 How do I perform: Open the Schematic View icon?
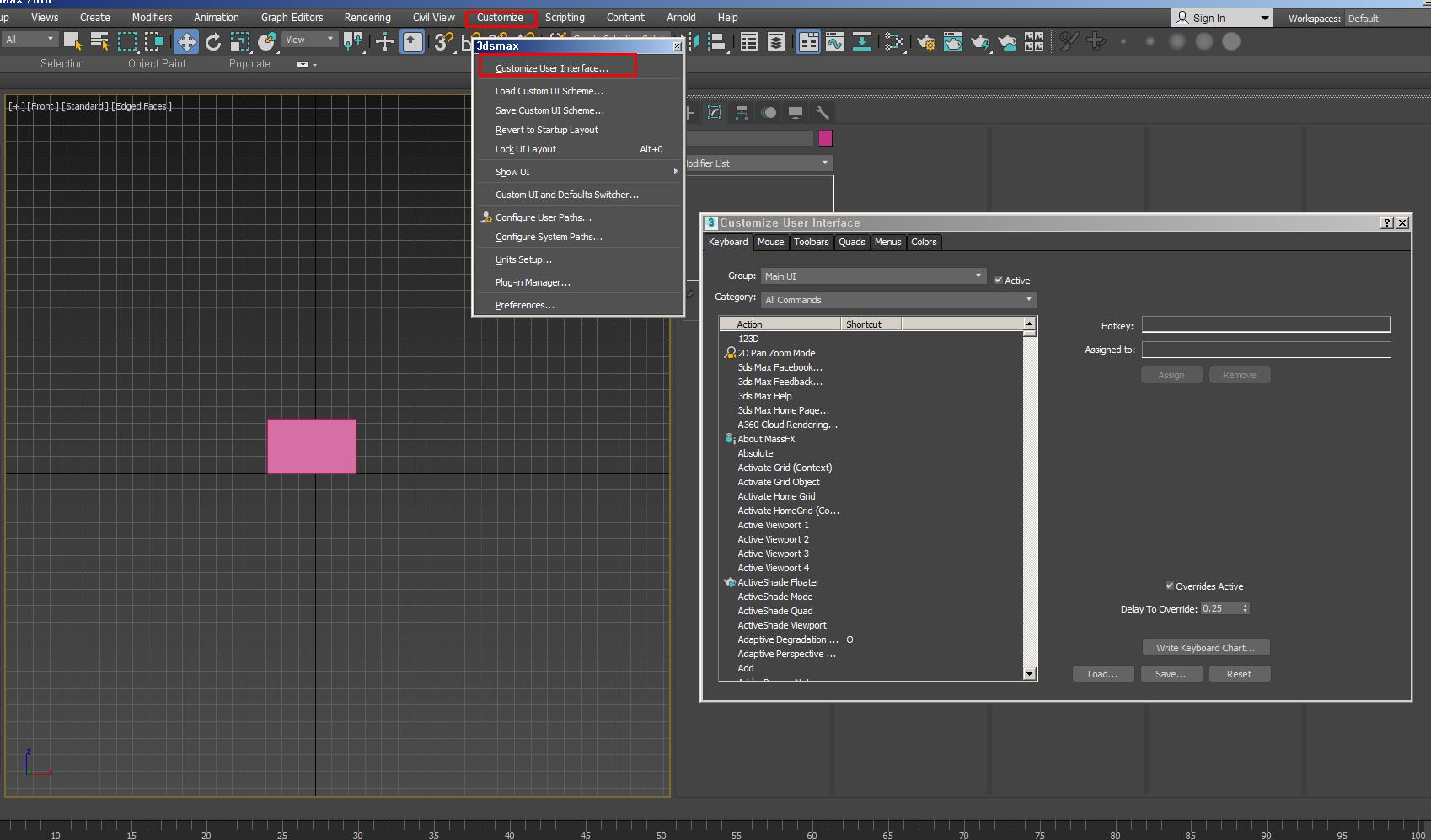862,41
